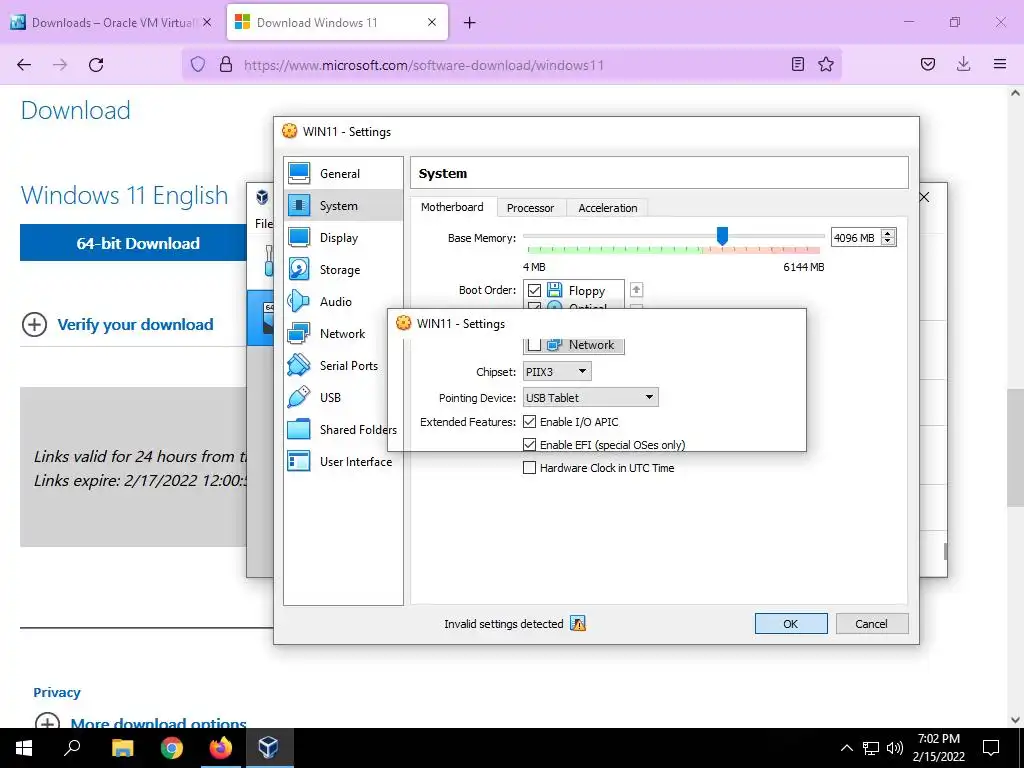Enable Hardware Clock in UTC Time
This screenshot has height=768, width=1024.
tap(530, 468)
